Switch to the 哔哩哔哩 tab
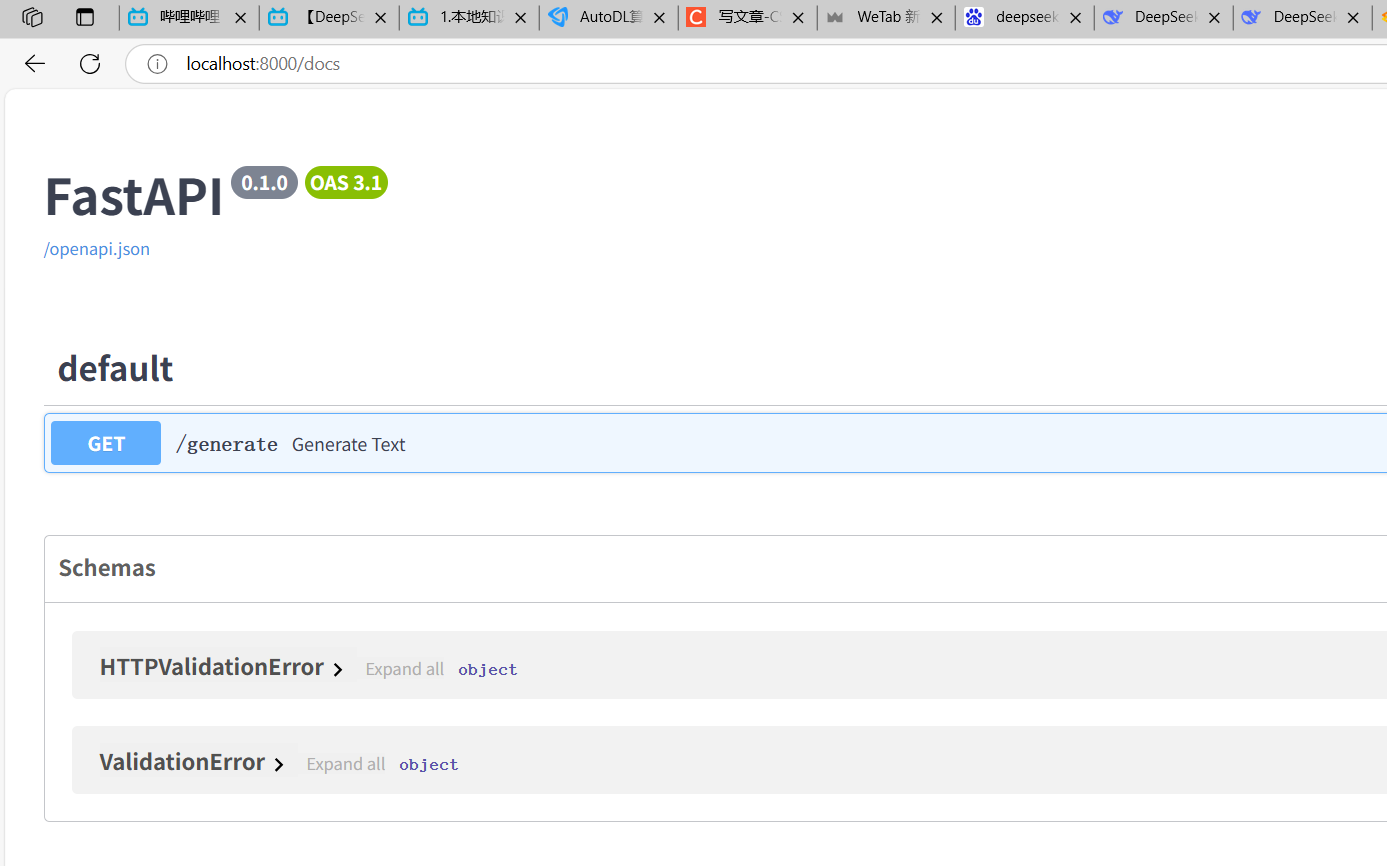The image size is (1387, 866). (x=189, y=17)
